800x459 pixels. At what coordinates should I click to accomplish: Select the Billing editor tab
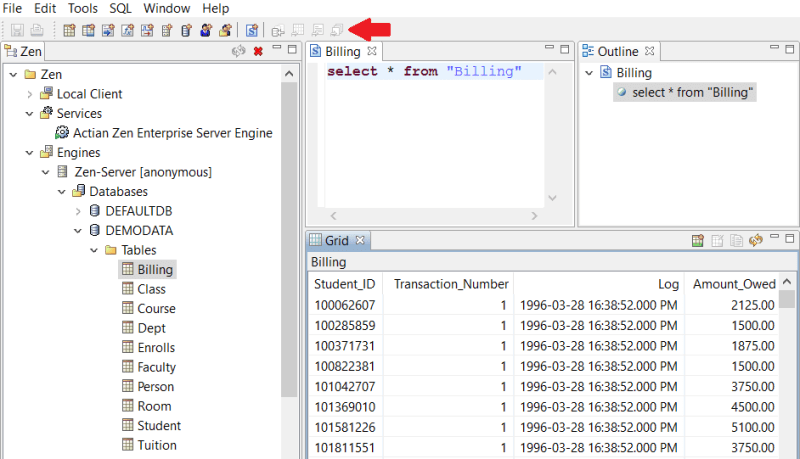point(343,51)
